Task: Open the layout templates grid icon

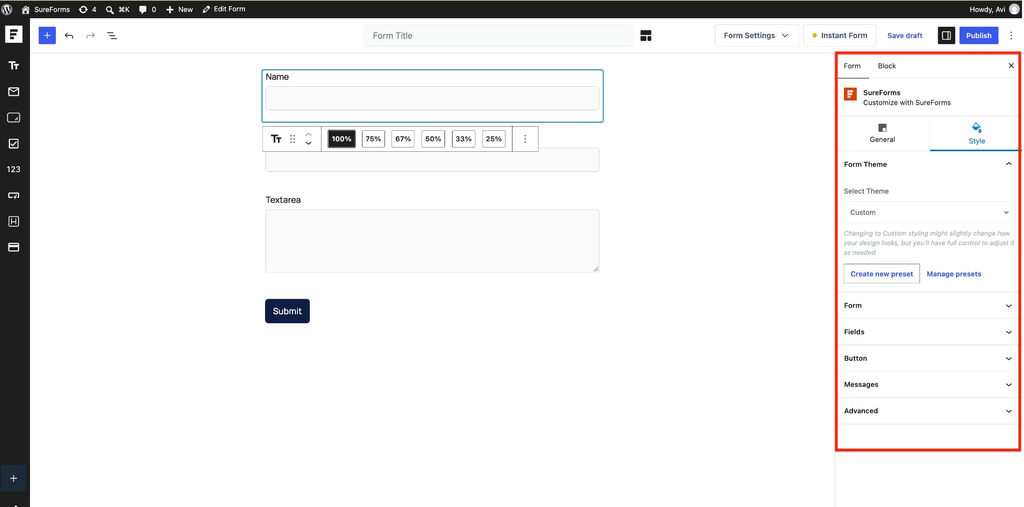Action: (x=646, y=35)
